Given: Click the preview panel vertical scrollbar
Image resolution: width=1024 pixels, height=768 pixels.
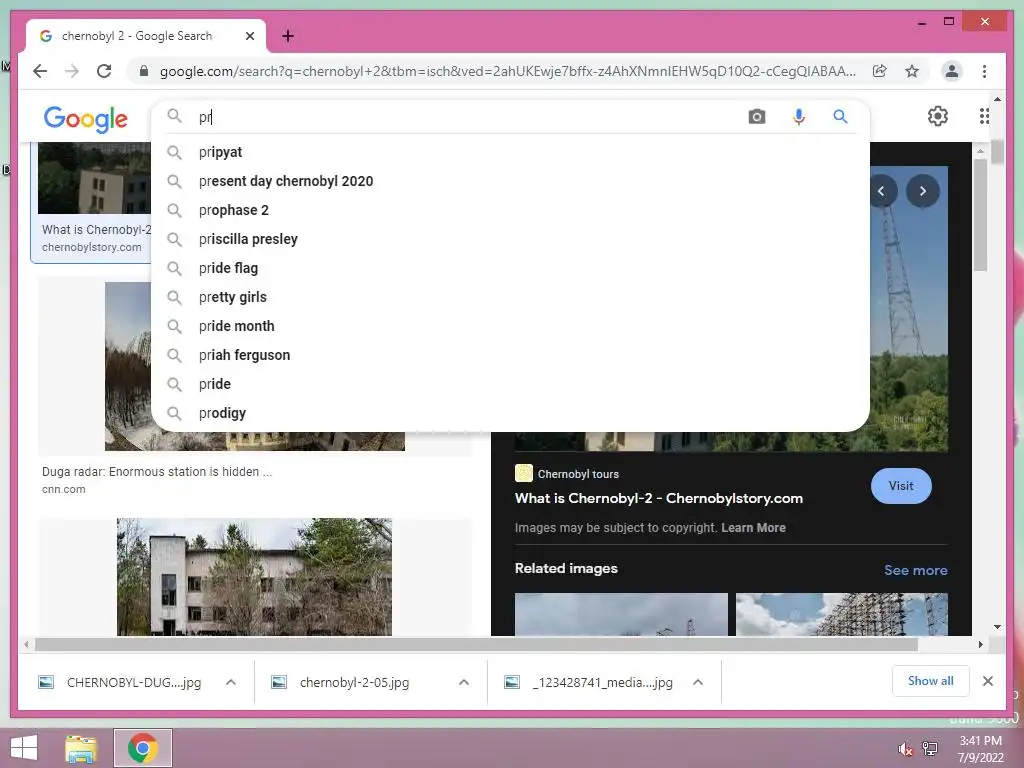Looking at the screenshot, I should pyautogui.click(x=980, y=216).
